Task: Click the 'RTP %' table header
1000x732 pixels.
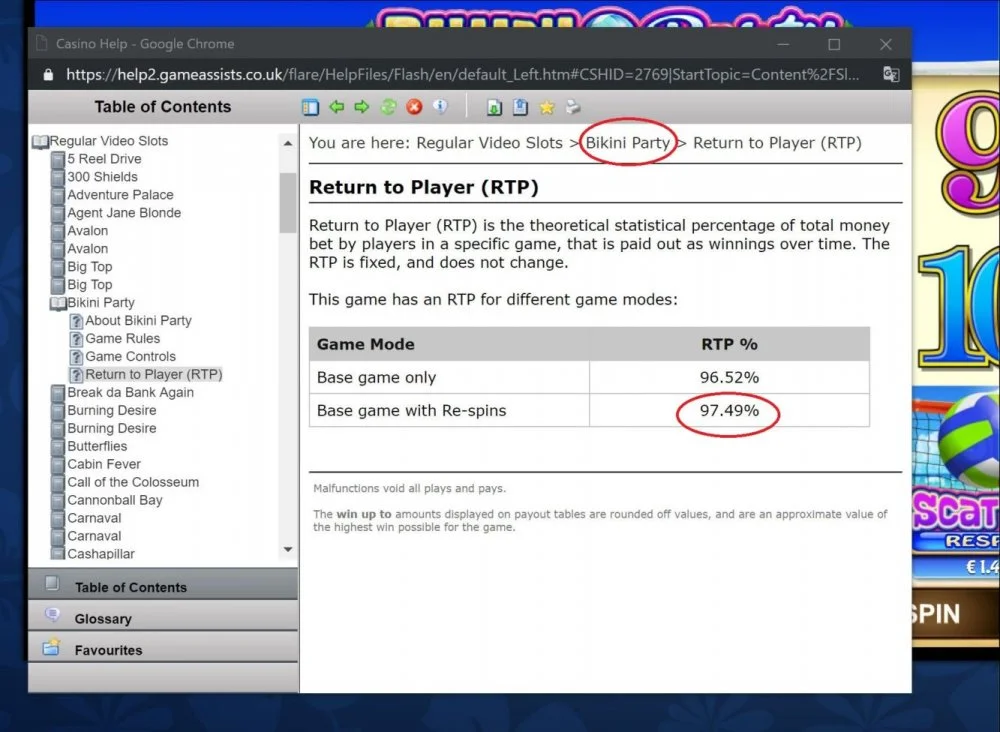Action: tap(729, 344)
